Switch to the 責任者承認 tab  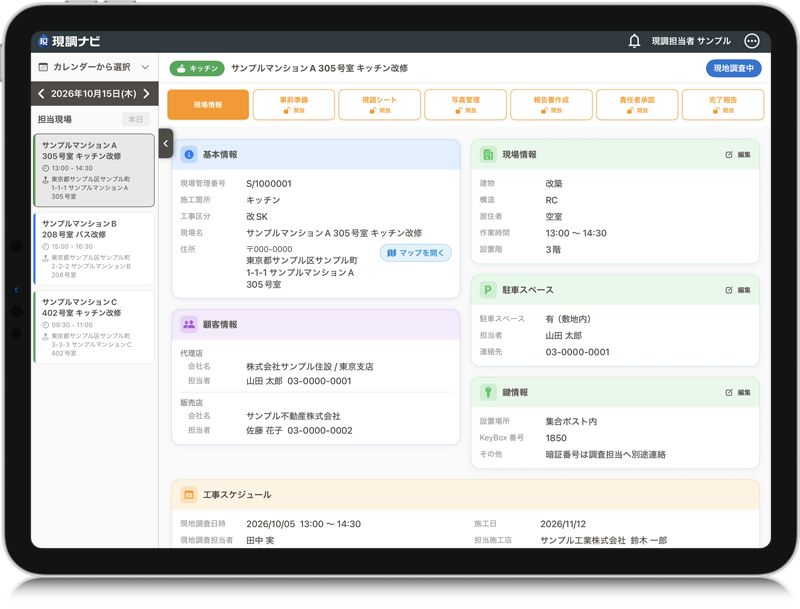(637, 105)
